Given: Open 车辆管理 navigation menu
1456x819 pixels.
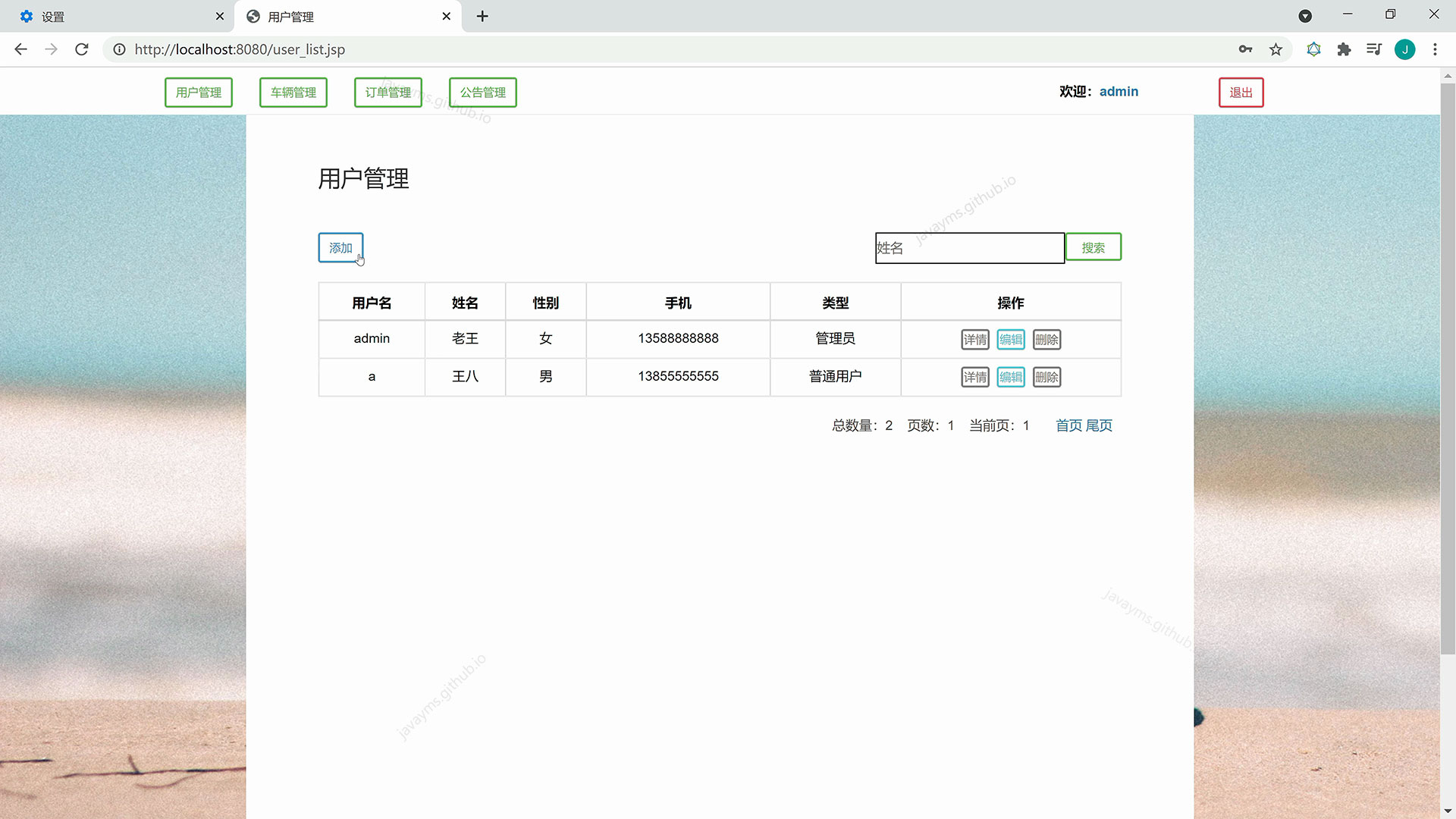Looking at the screenshot, I should [293, 93].
